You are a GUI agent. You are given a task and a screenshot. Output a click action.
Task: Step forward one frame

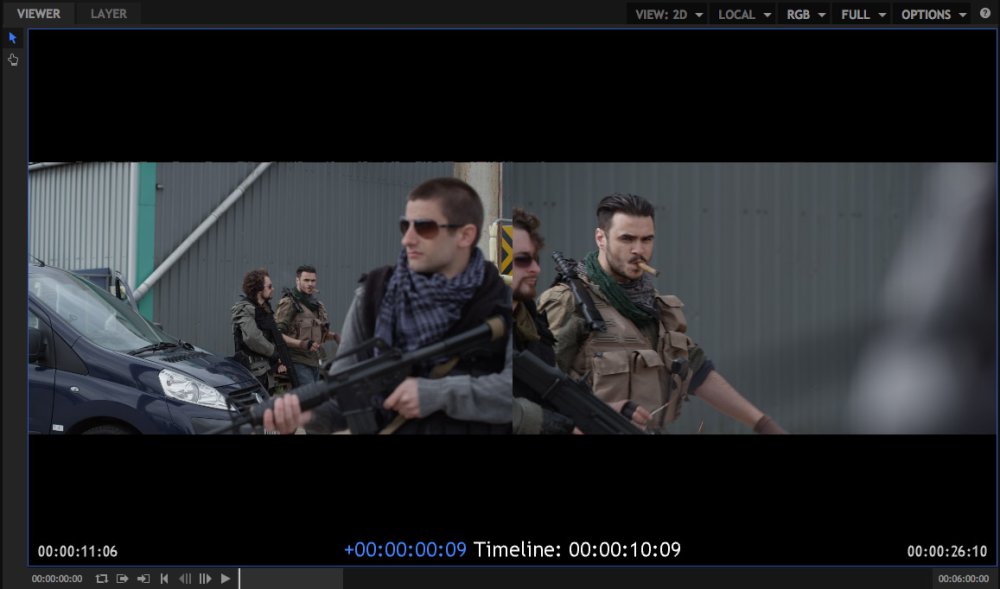click(x=205, y=579)
